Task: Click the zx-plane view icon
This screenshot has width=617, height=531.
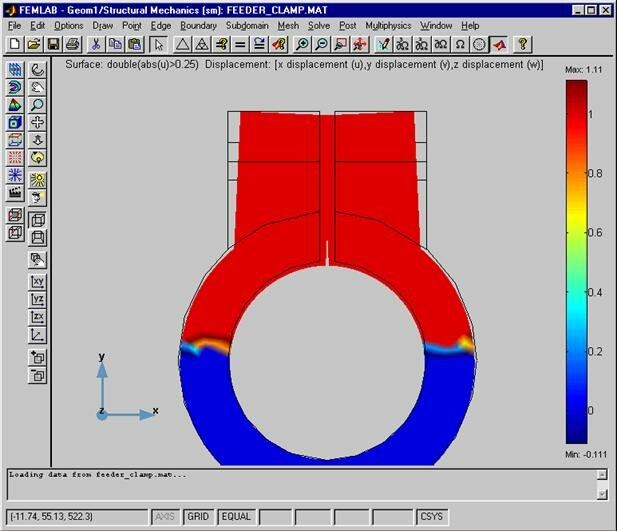Action: (x=38, y=317)
